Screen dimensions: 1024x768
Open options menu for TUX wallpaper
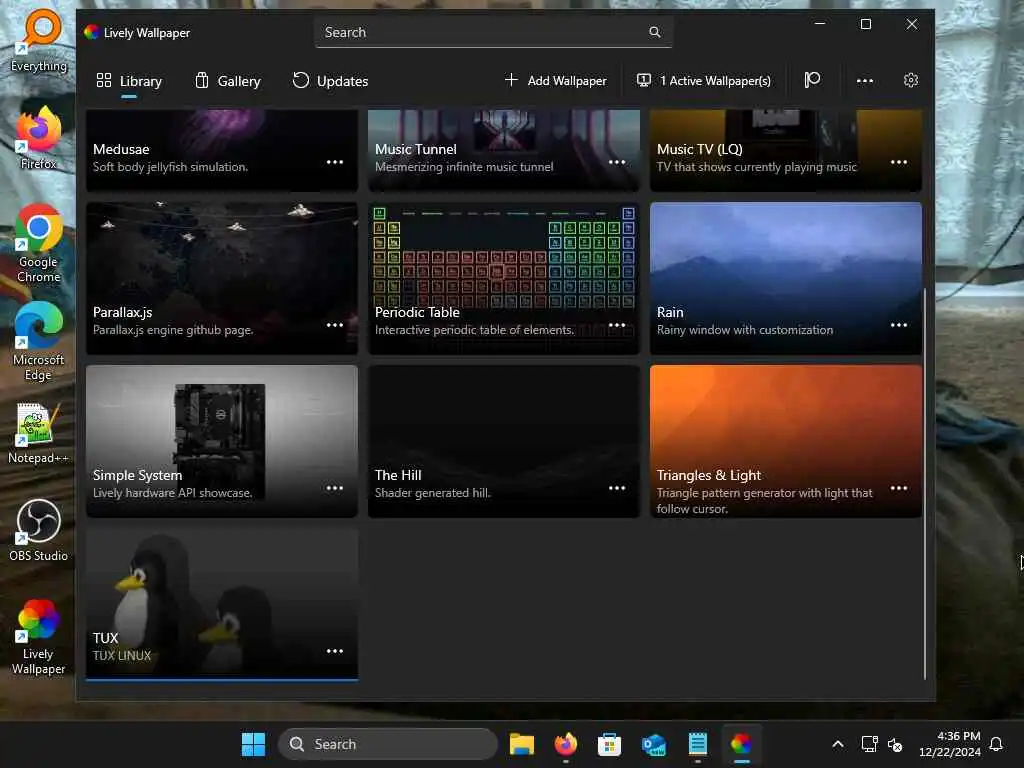(335, 650)
